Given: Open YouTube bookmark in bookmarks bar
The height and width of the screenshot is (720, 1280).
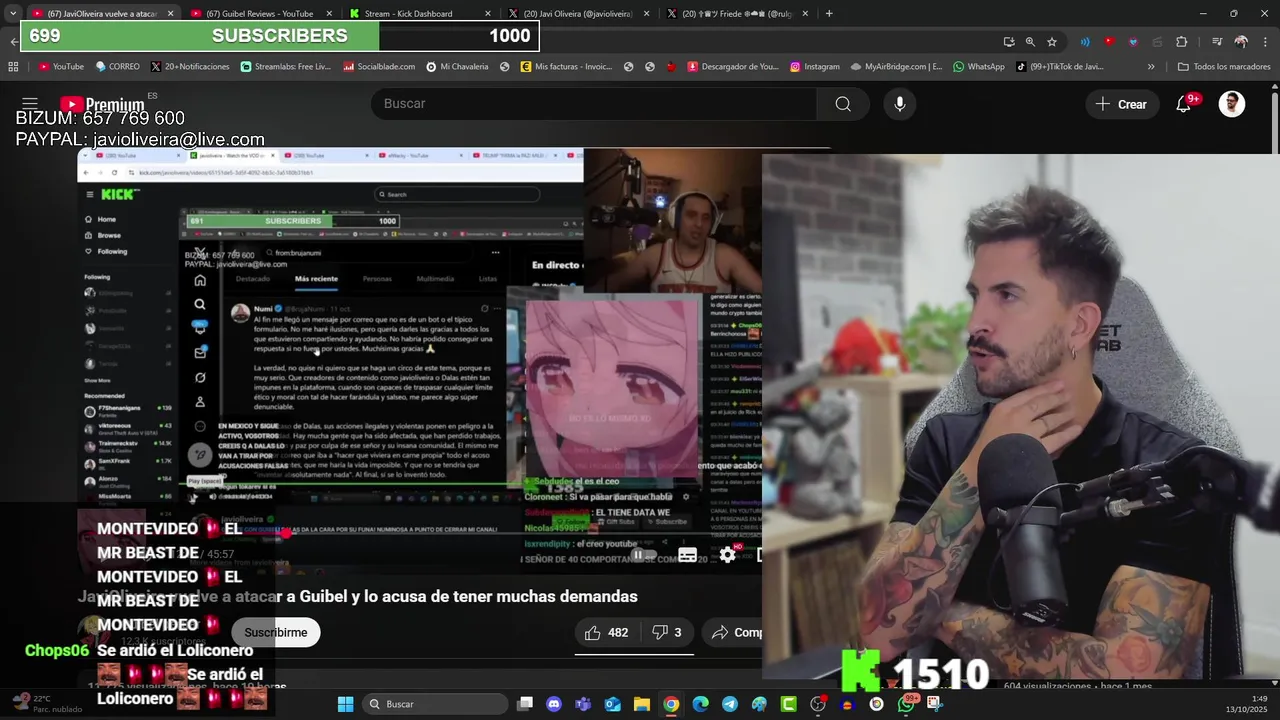Looking at the screenshot, I should [x=61, y=67].
